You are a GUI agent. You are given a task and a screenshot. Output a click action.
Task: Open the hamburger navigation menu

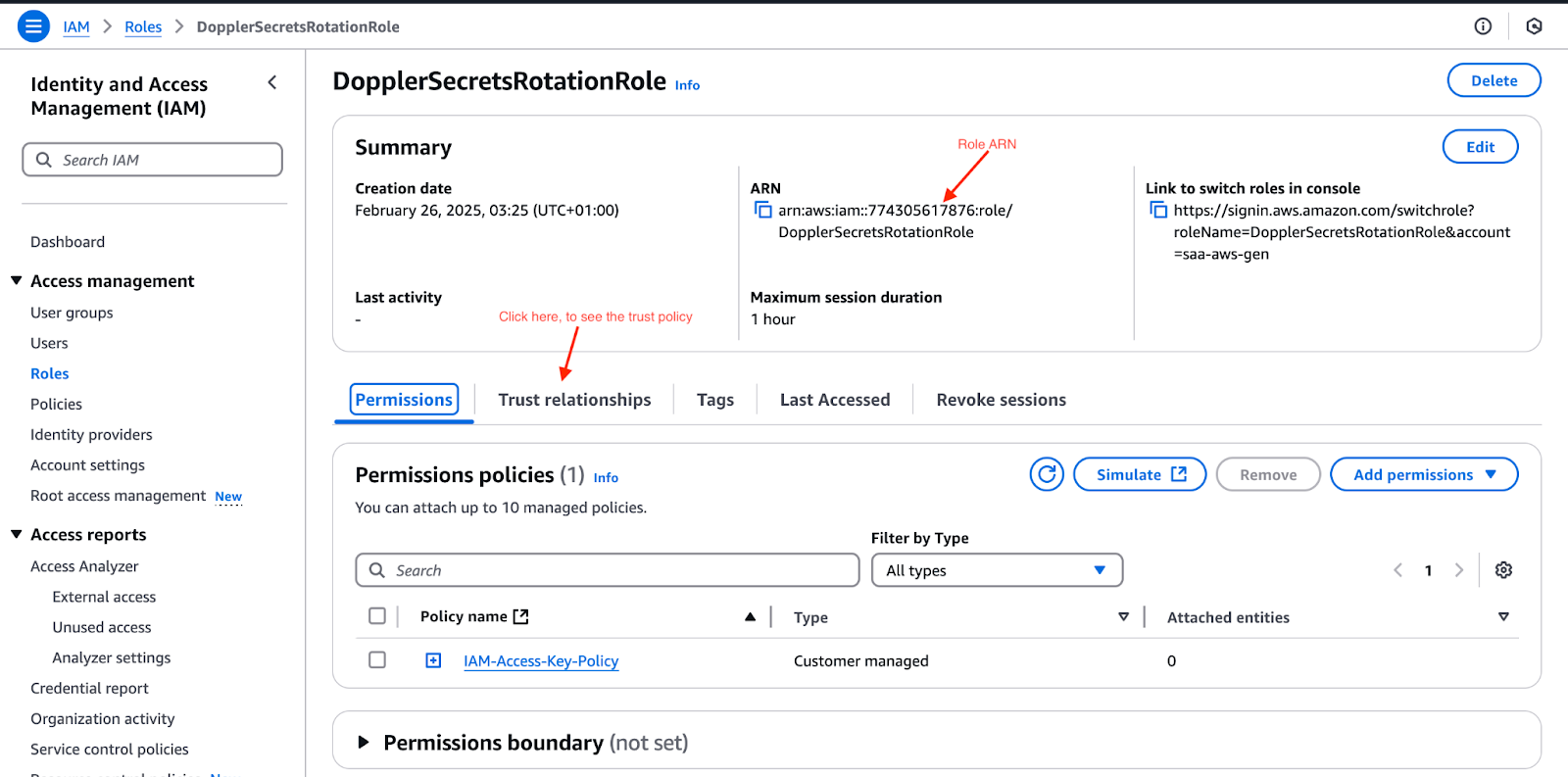33,26
